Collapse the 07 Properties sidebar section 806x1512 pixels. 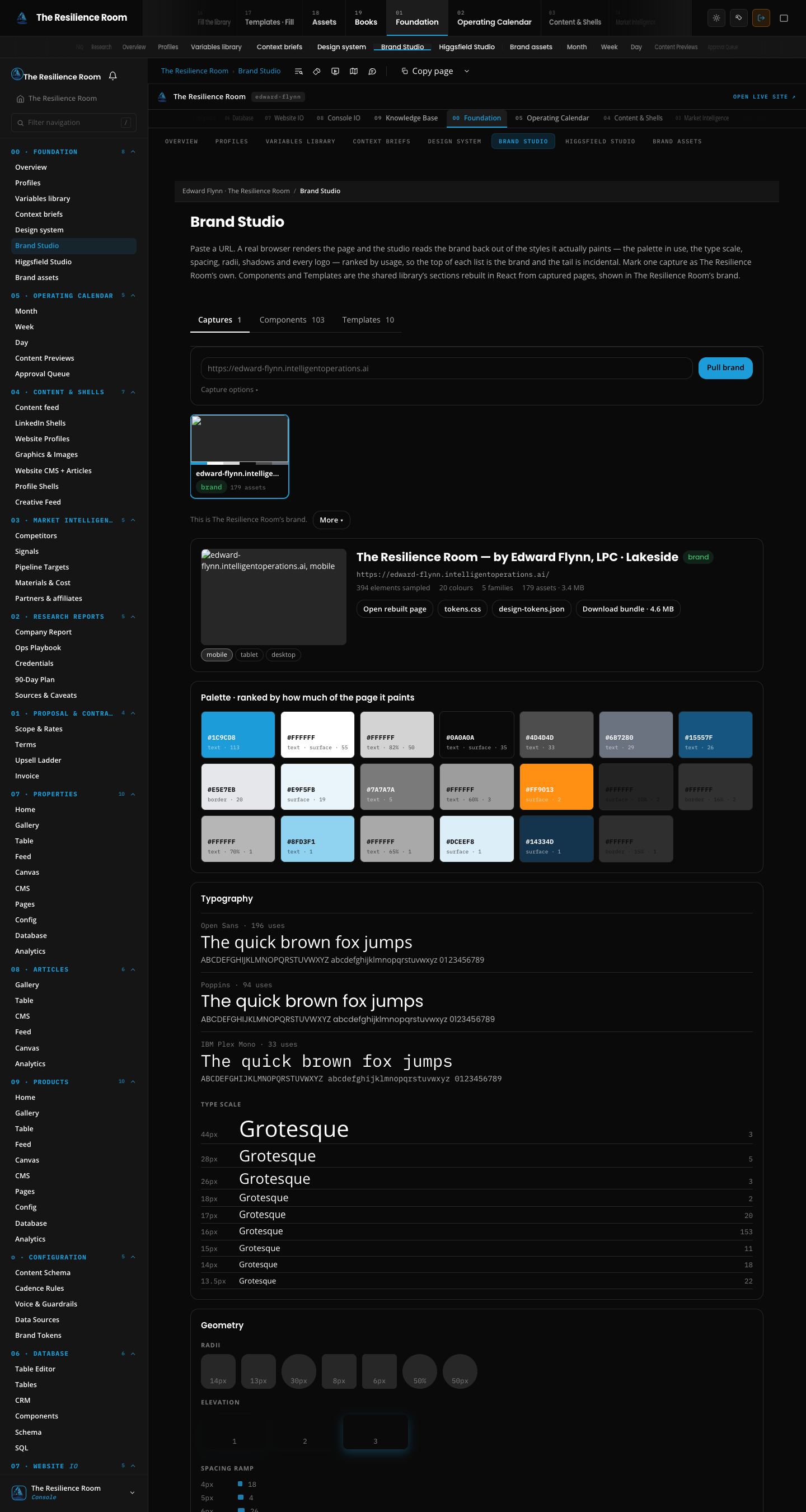point(133,794)
